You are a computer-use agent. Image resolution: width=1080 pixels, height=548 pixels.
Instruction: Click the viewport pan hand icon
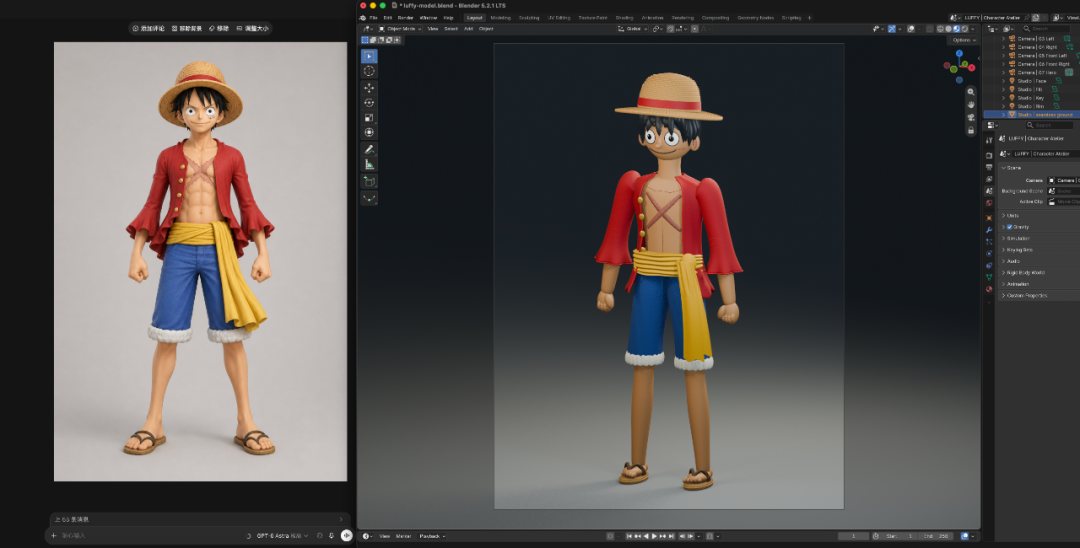pos(970,105)
